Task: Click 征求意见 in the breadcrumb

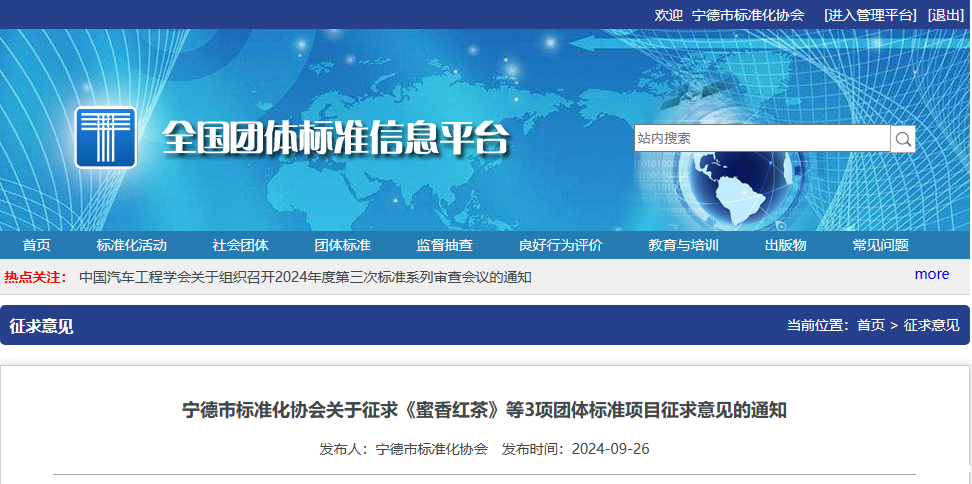Action: pyautogui.click(x=931, y=325)
